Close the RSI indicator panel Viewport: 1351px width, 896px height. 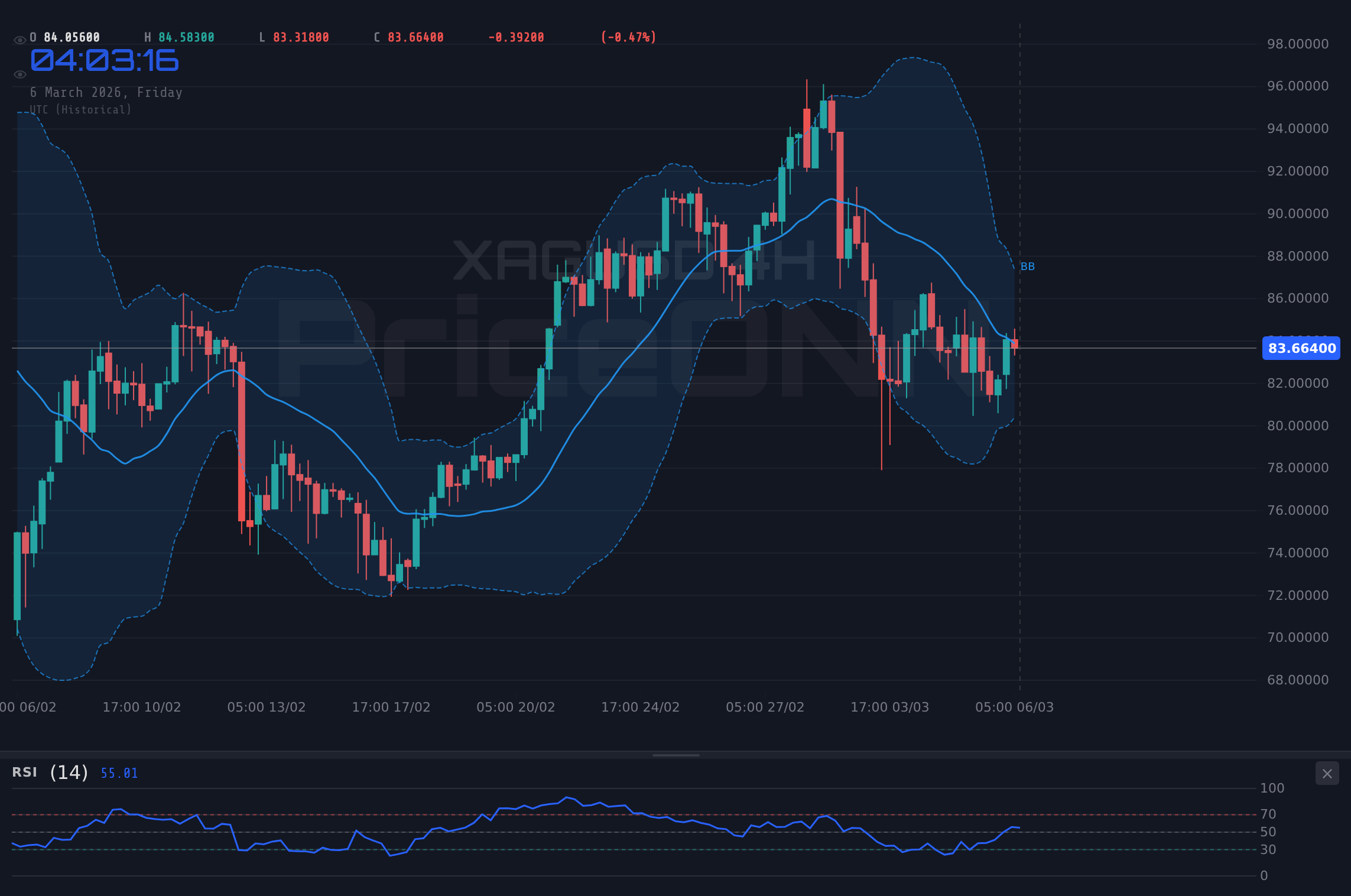[x=1327, y=774]
